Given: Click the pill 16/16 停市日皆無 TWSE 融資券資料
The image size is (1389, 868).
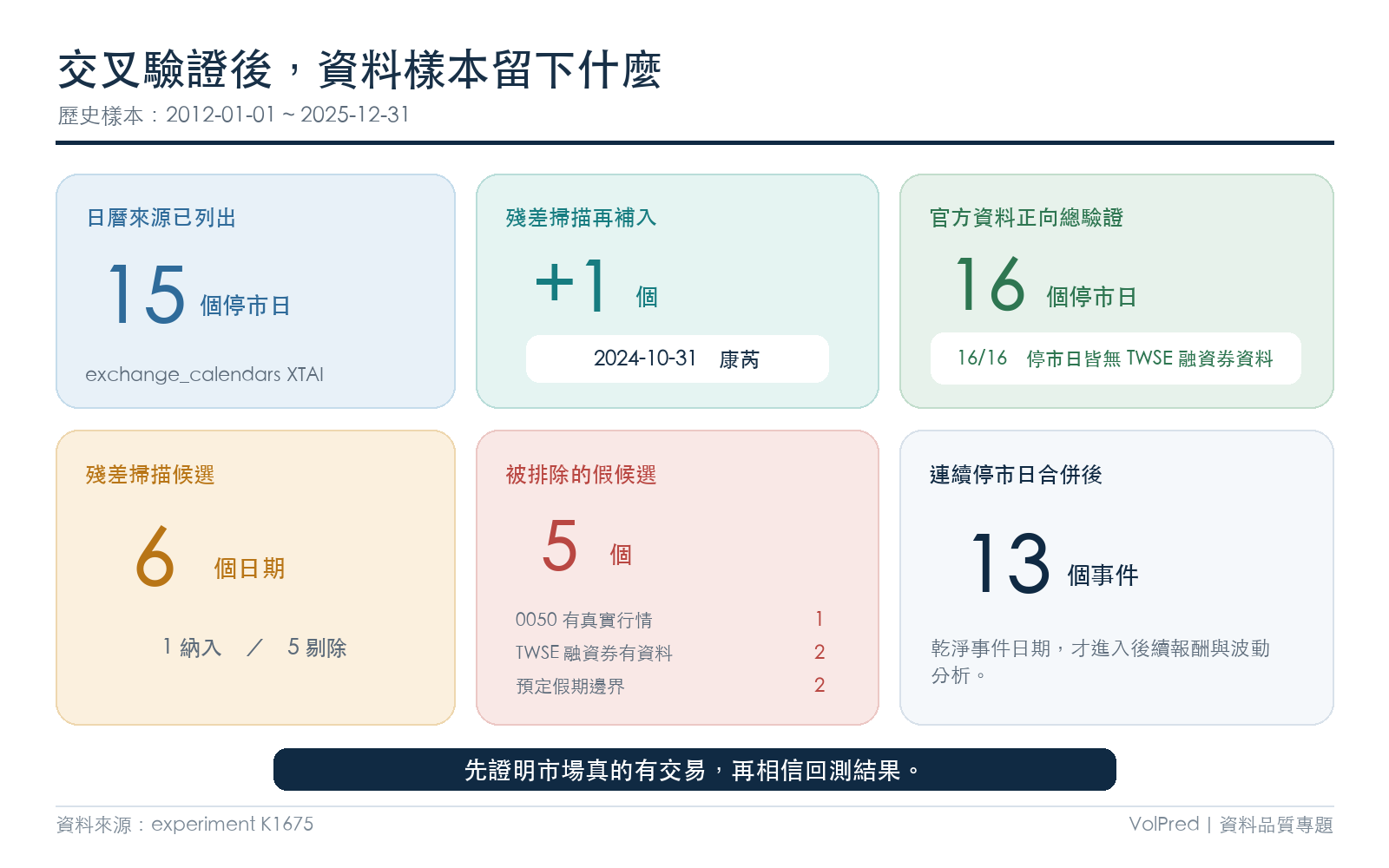Looking at the screenshot, I should (x=1116, y=358).
